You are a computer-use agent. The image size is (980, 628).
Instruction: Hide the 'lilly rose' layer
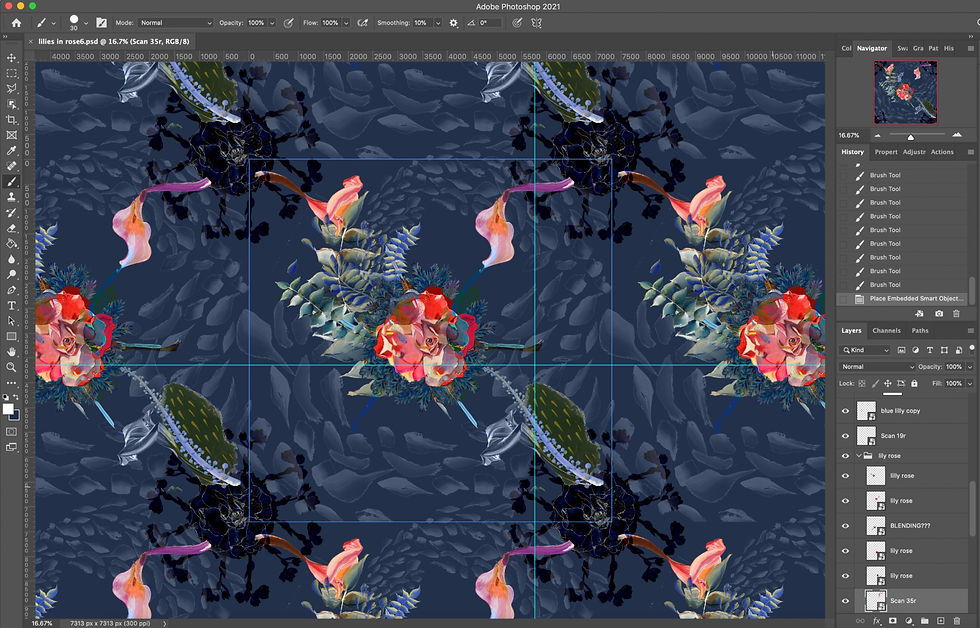[x=846, y=476]
